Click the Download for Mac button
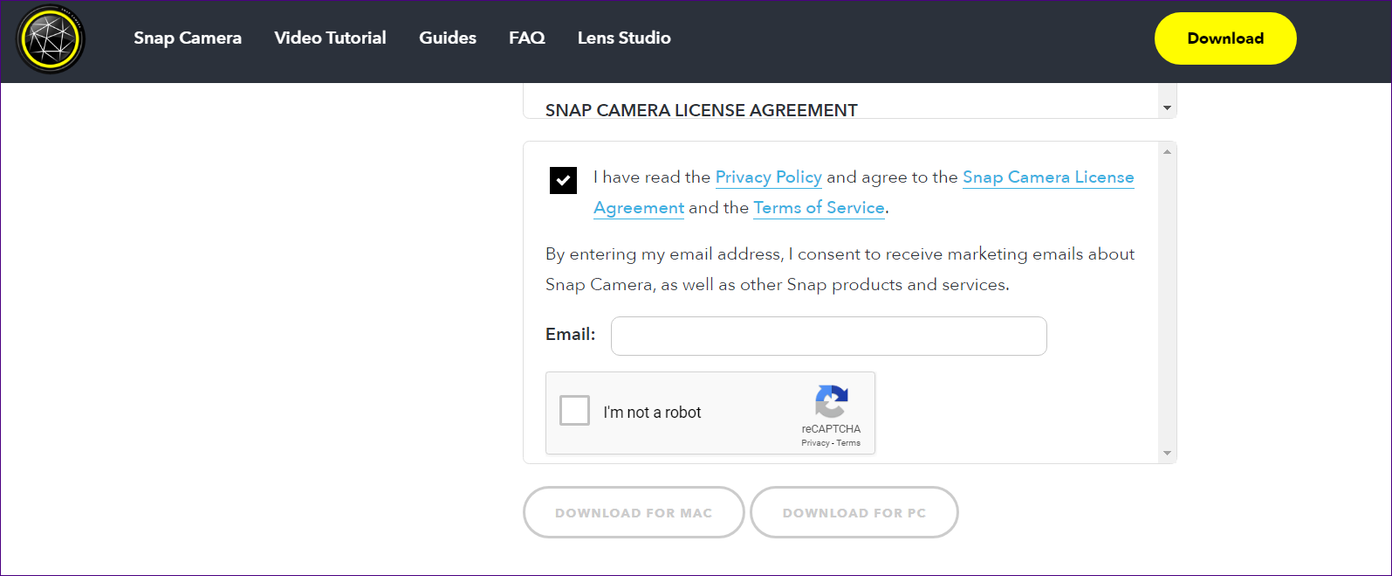 pyautogui.click(x=634, y=513)
